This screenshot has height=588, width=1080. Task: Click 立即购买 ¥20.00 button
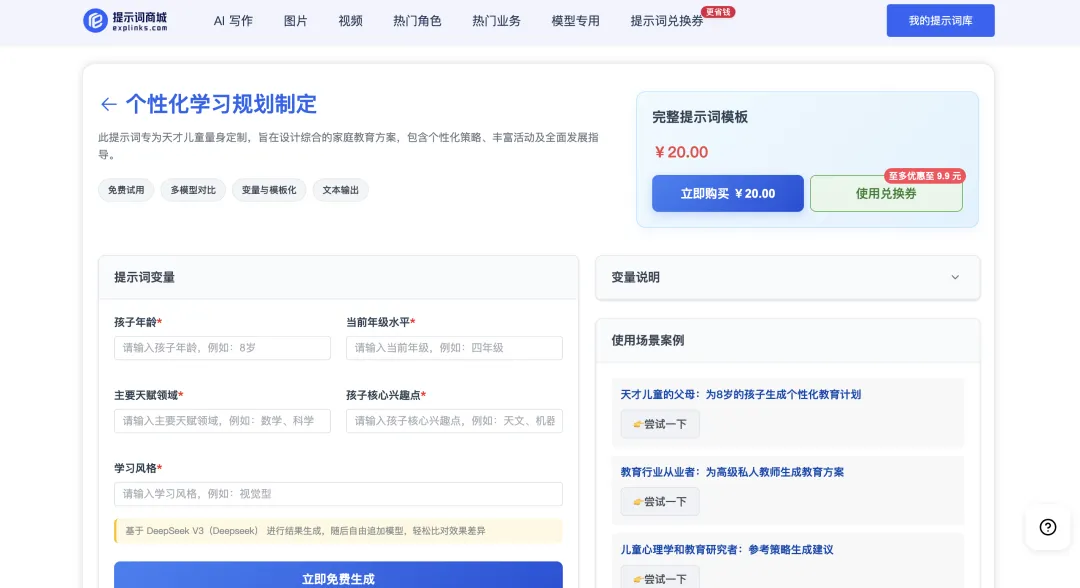[727, 193]
